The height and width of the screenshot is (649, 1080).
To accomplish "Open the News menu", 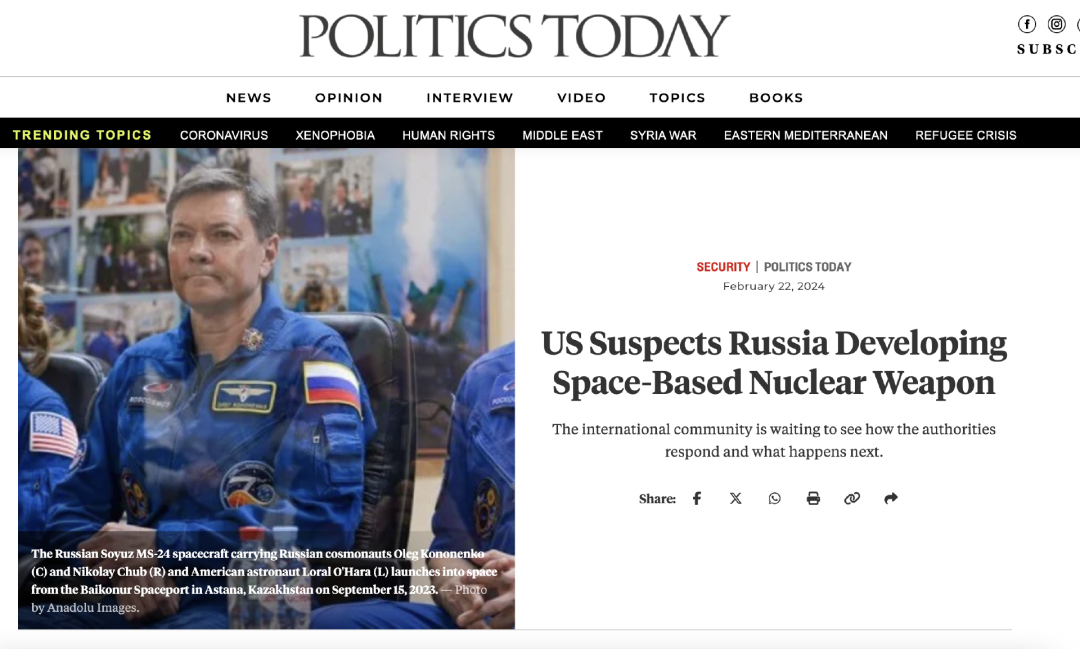I will 249,98.
